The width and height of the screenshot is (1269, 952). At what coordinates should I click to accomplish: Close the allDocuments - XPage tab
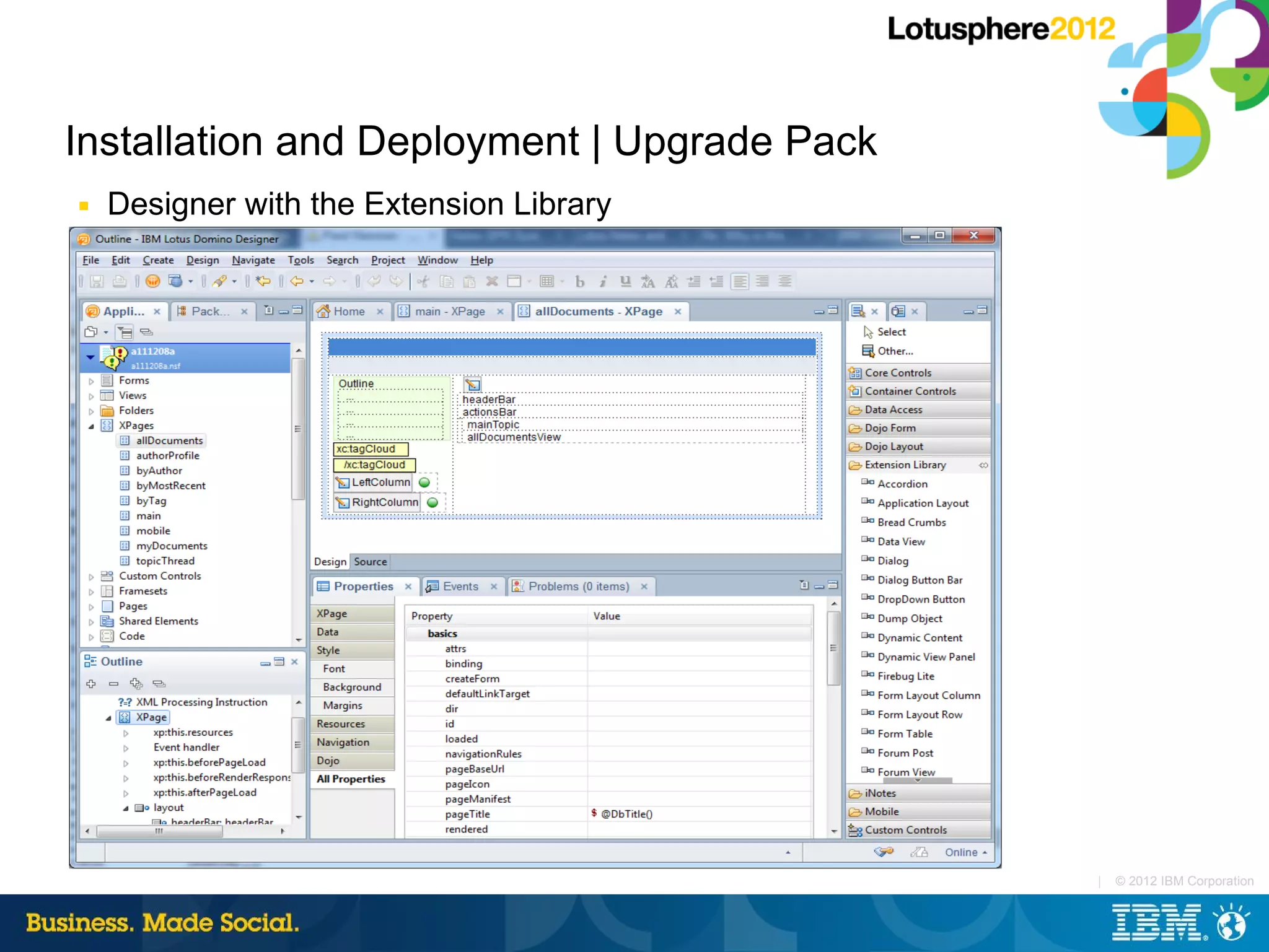tap(678, 312)
